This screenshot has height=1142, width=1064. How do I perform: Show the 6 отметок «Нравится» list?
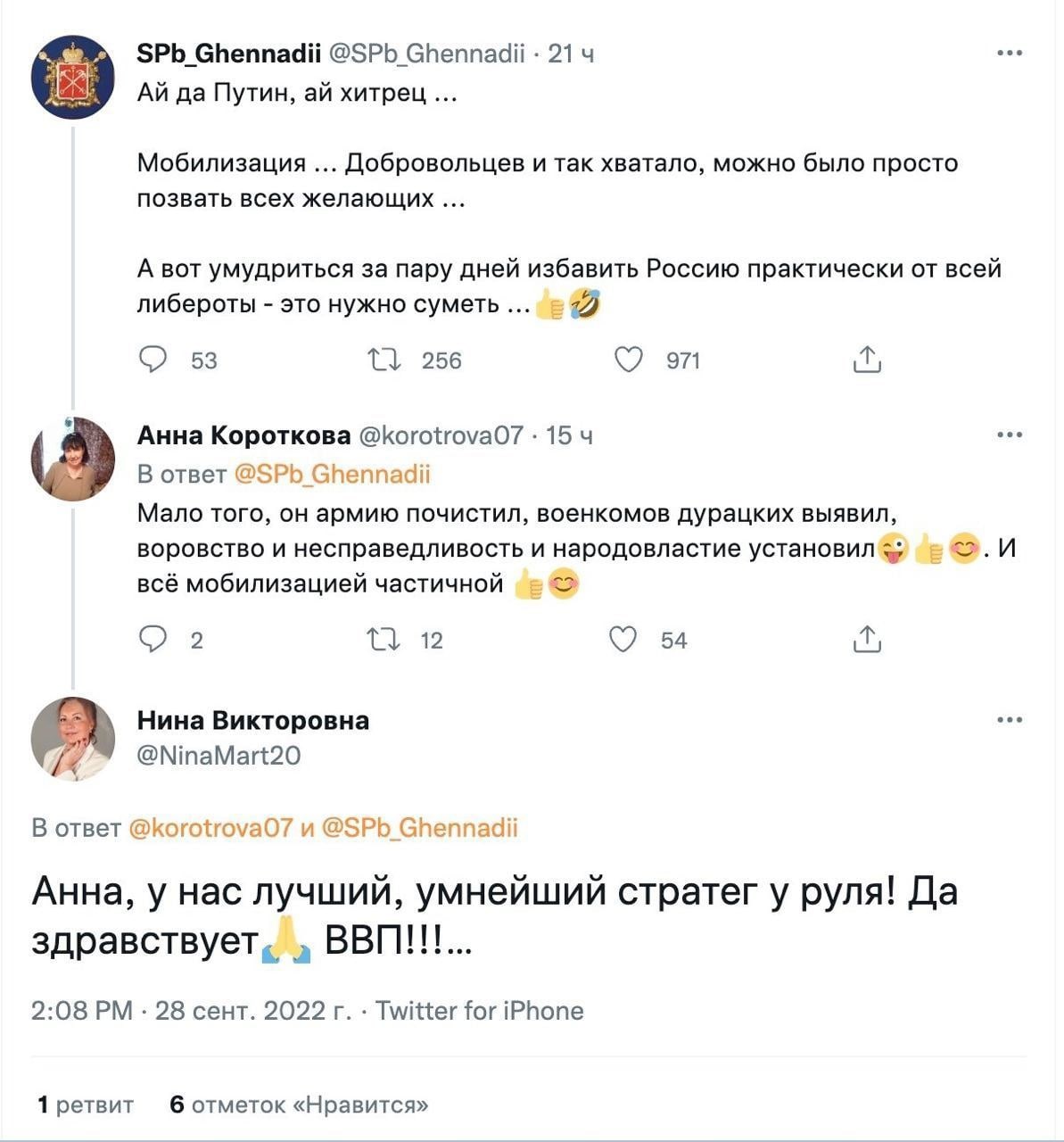coord(299,1105)
